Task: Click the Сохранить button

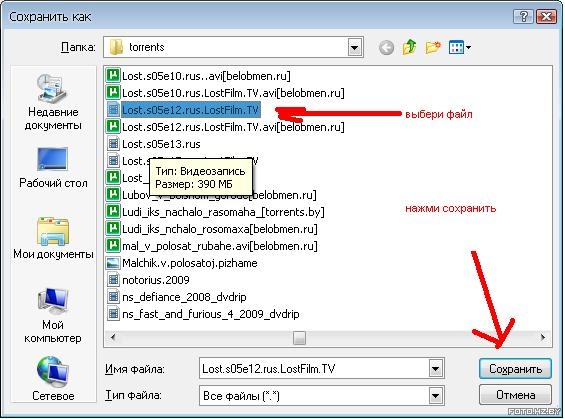Action: point(515,369)
